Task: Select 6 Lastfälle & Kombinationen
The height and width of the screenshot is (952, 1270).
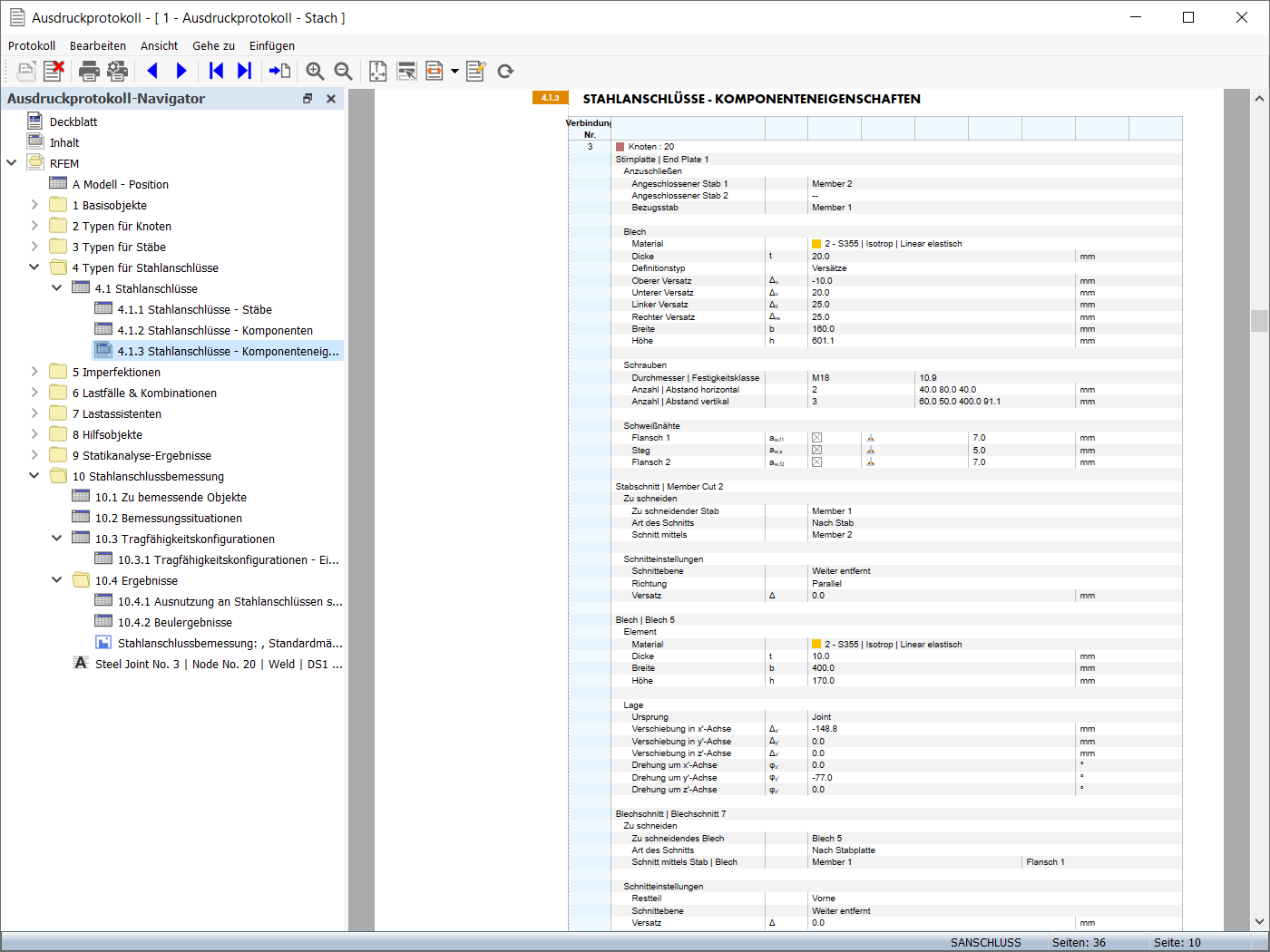Action: (x=144, y=393)
